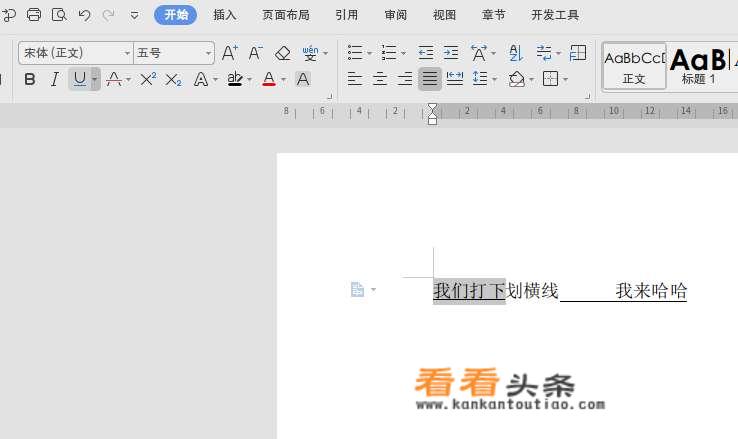Apply distributed alignment
The image size is (738, 439).
pyautogui.click(x=455, y=79)
